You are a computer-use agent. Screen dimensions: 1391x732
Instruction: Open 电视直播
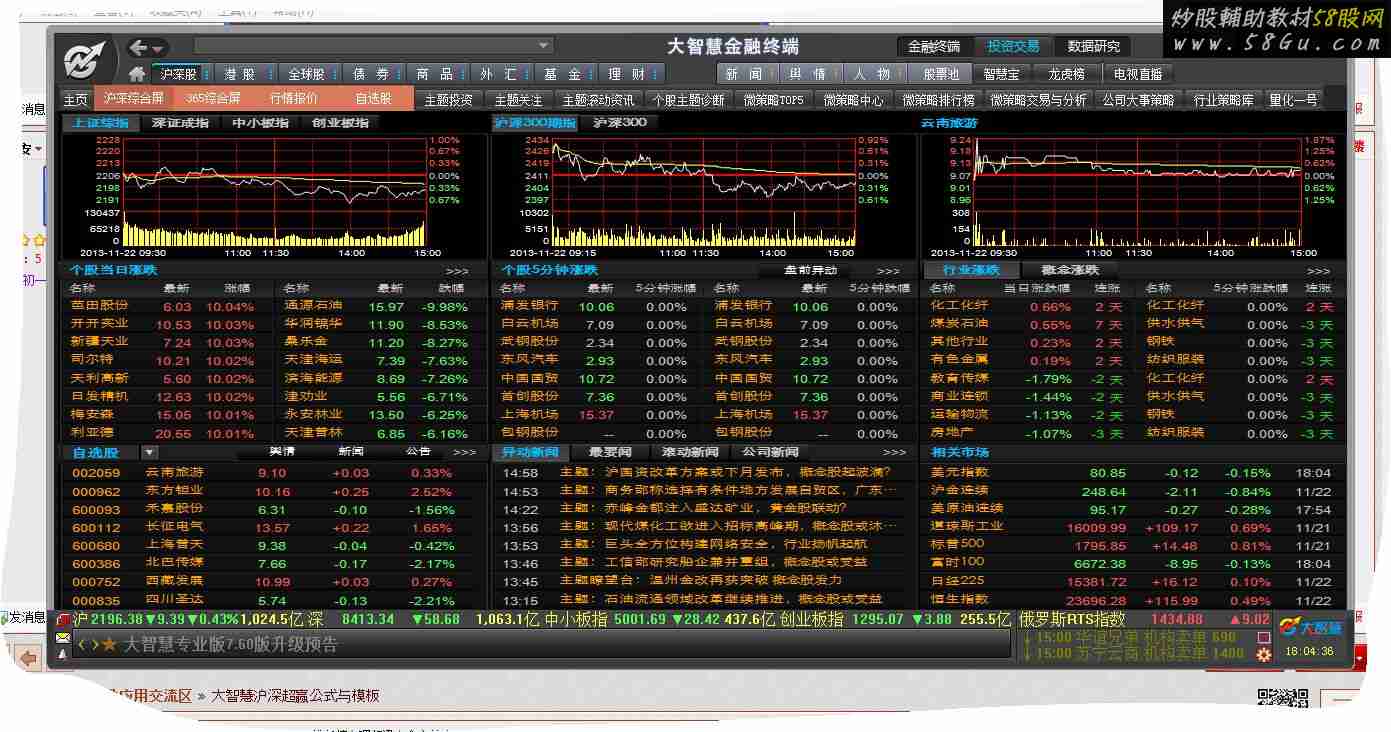(x=1138, y=74)
